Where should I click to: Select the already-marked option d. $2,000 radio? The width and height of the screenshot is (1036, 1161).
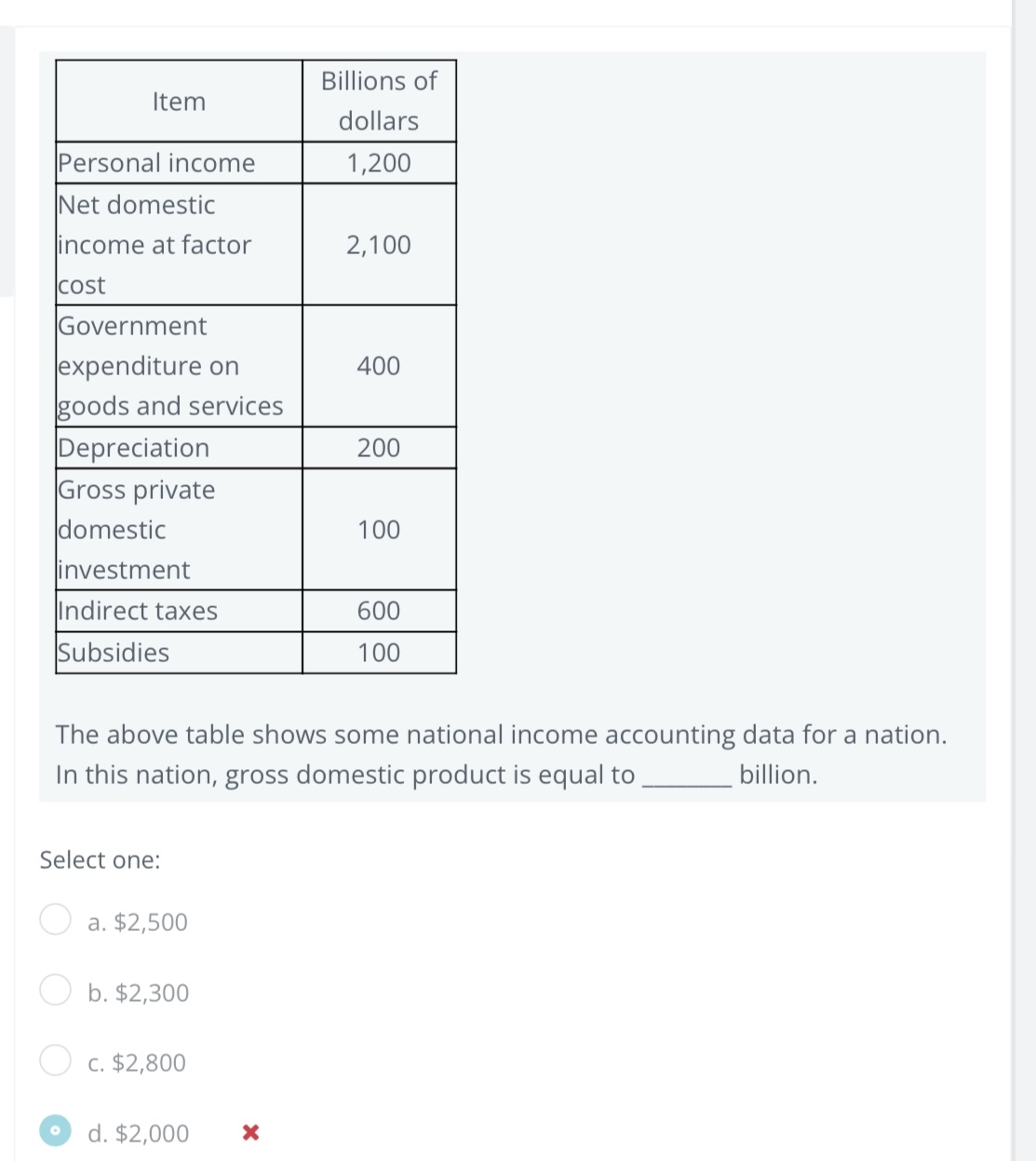[54, 1132]
